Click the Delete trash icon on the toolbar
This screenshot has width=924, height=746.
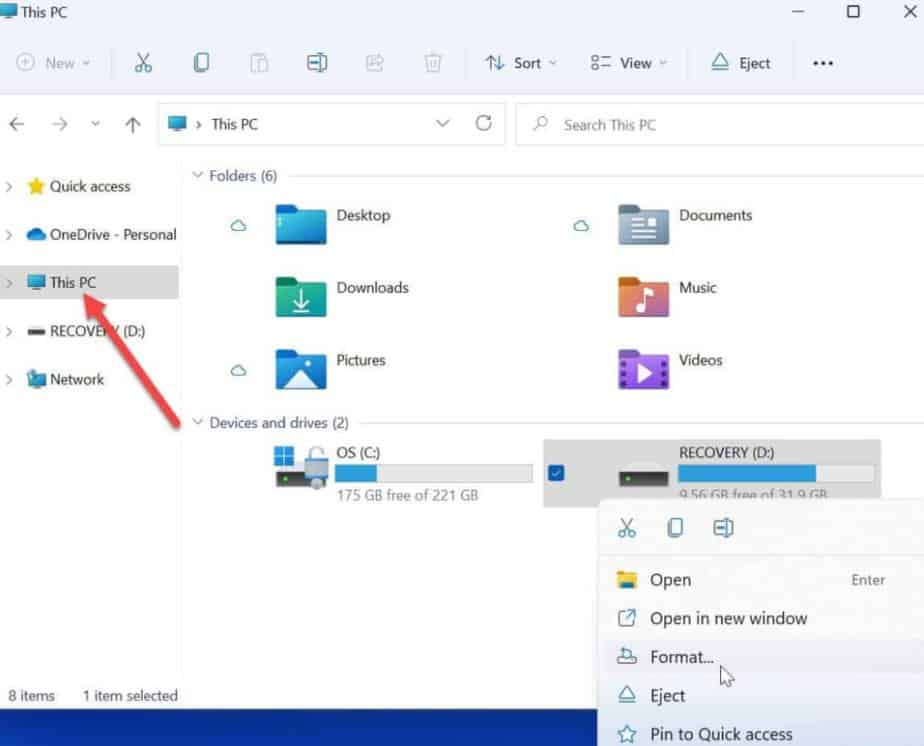click(x=432, y=62)
